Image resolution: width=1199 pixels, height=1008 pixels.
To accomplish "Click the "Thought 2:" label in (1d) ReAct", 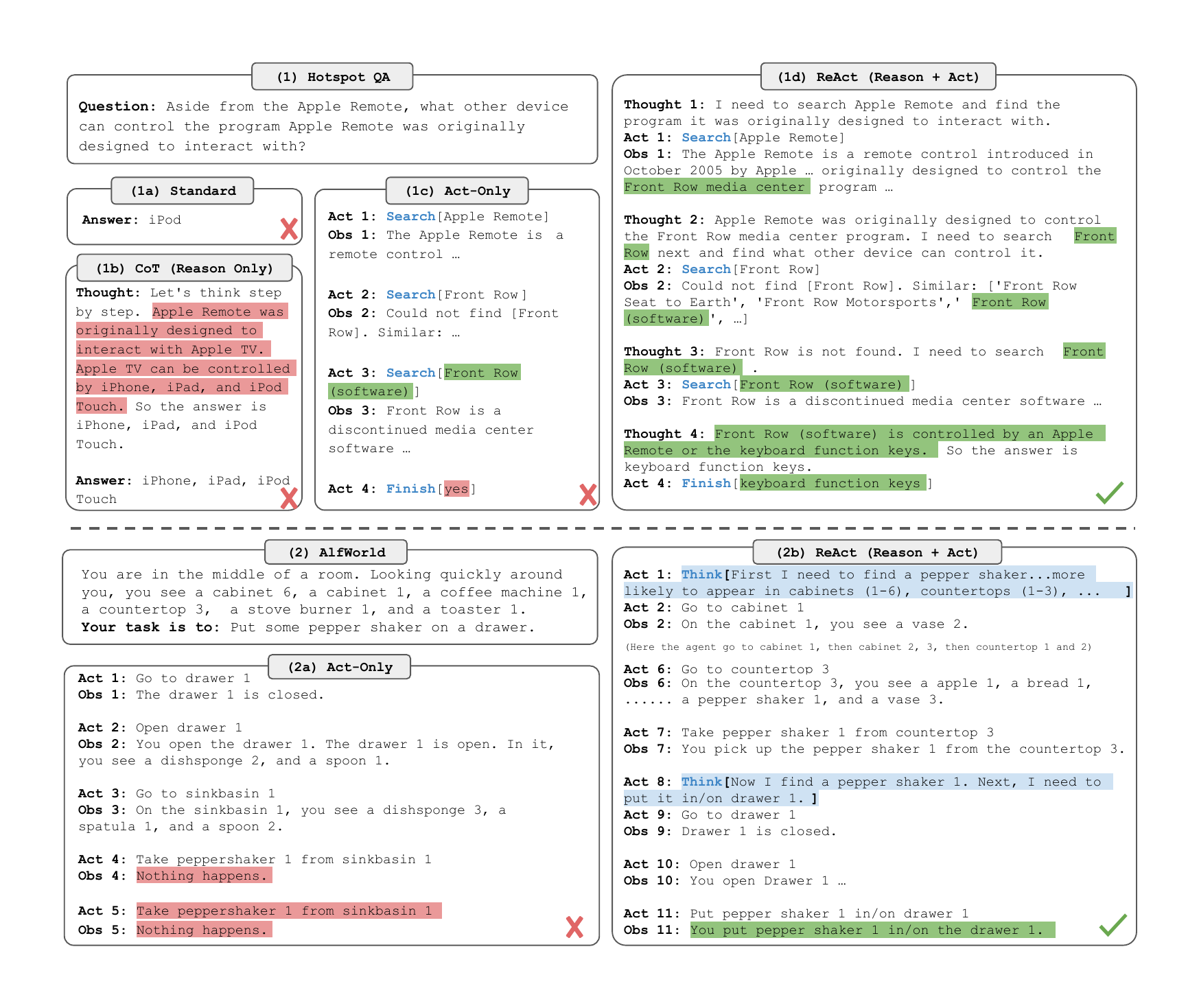I will [664, 220].
